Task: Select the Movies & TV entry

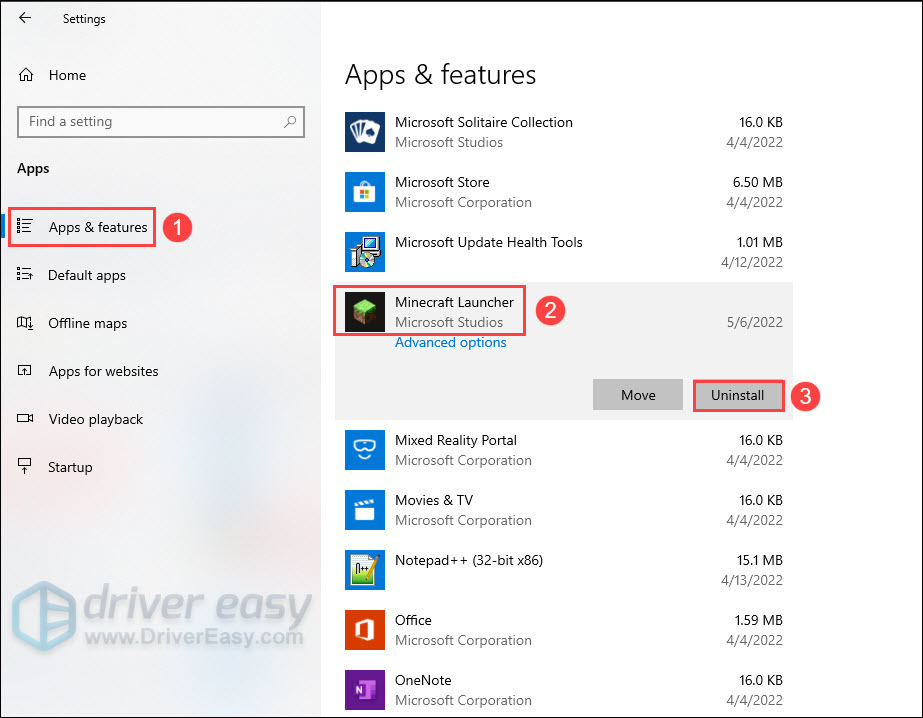Action: click(x=563, y=510)
